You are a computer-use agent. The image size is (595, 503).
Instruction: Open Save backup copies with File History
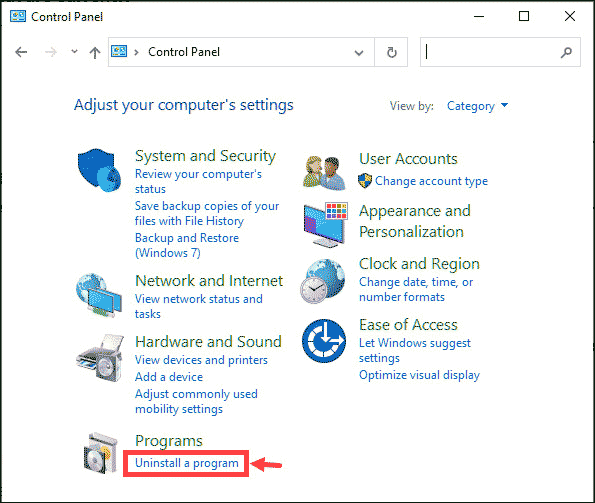[207, 213]
